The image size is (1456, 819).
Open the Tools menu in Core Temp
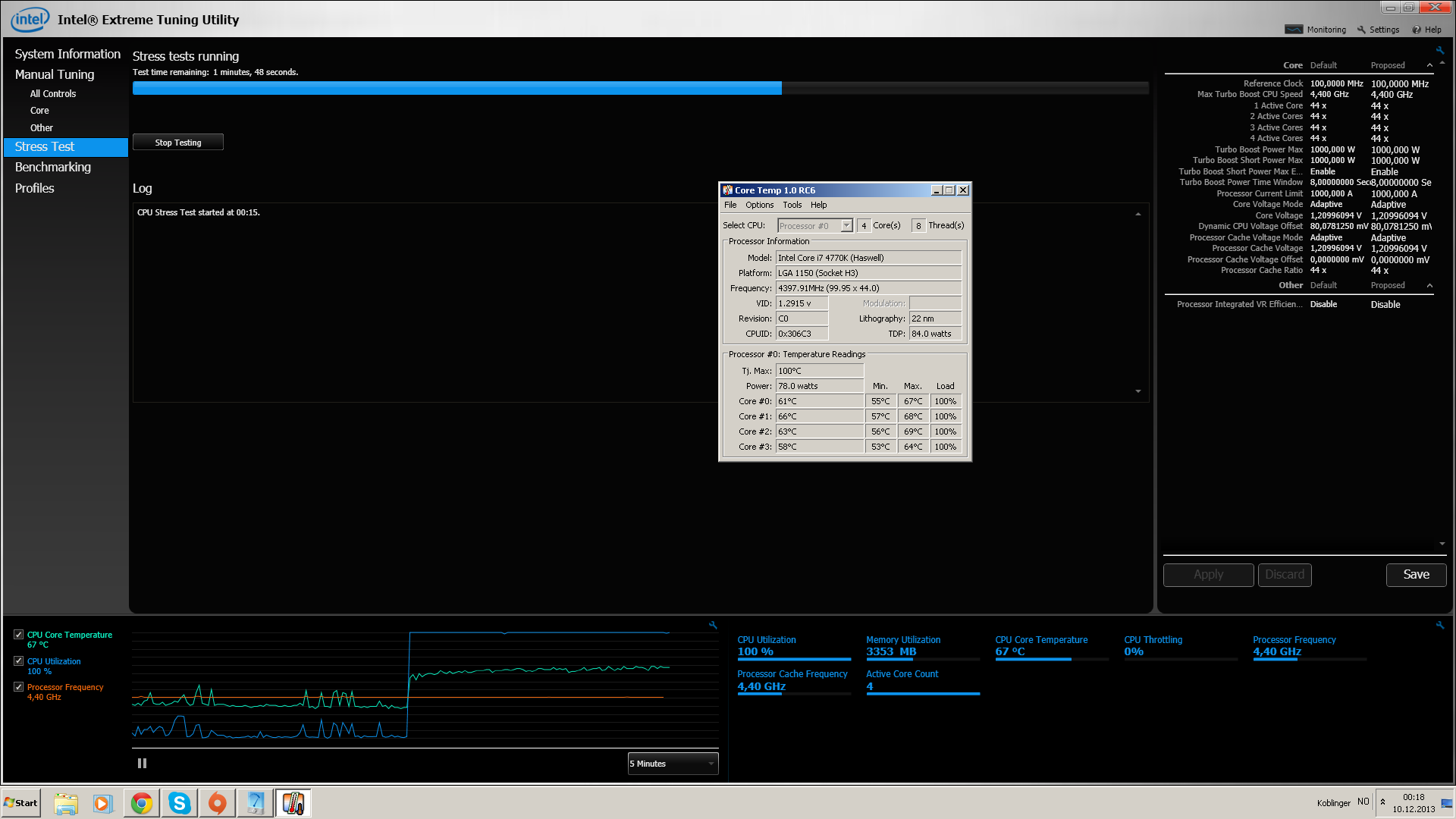coord(792,205)
